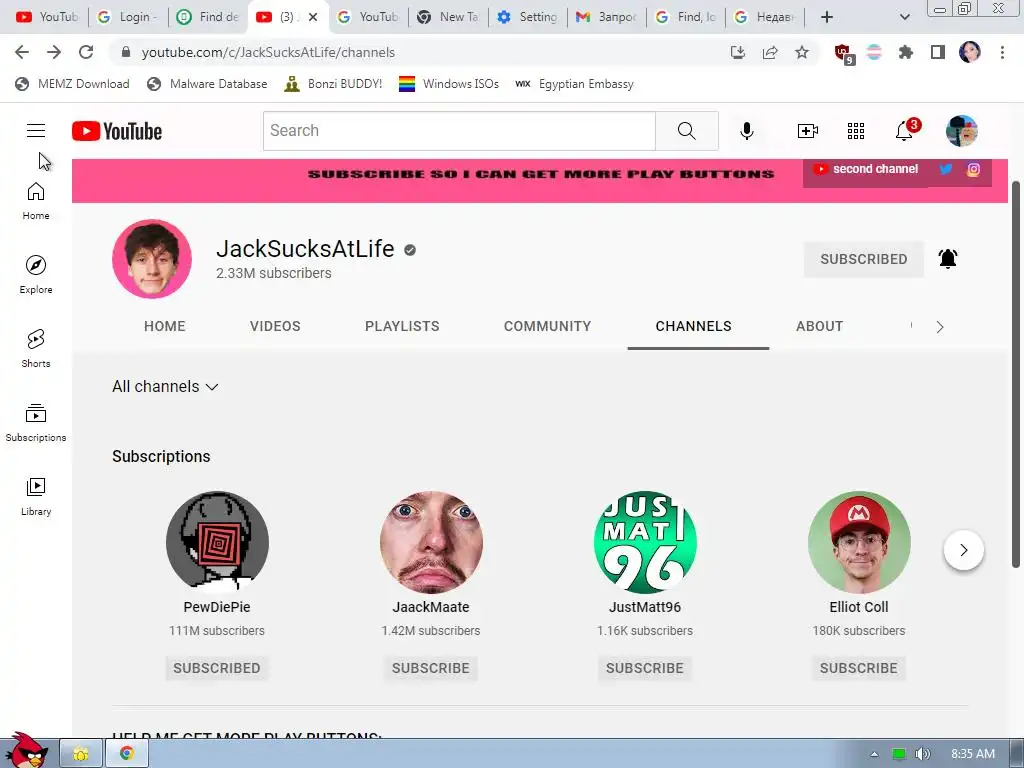Start voice search with microphone icon
Screen dimensions: 1024x768
coord(746,131)
